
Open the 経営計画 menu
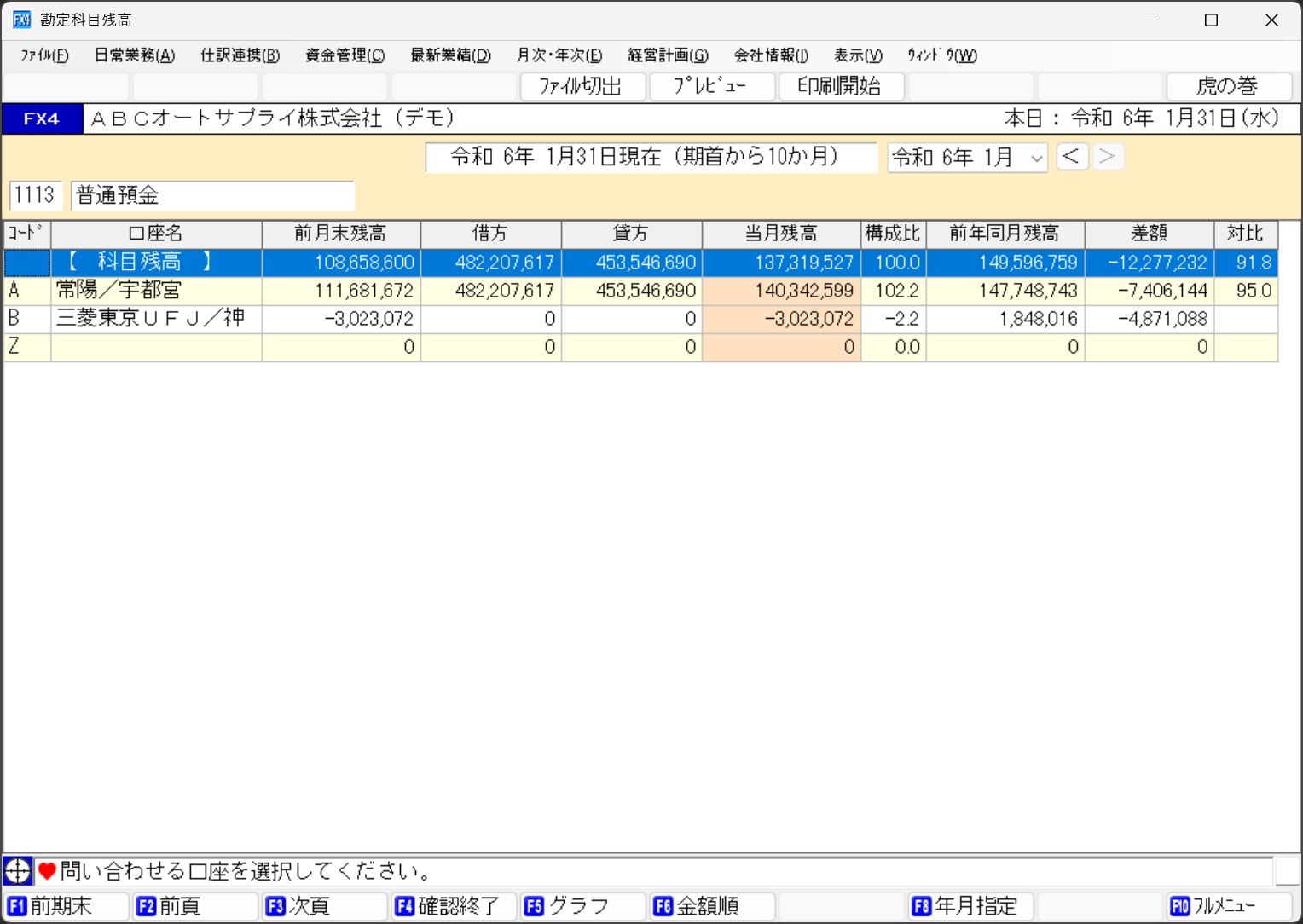[x=668, y=55]
